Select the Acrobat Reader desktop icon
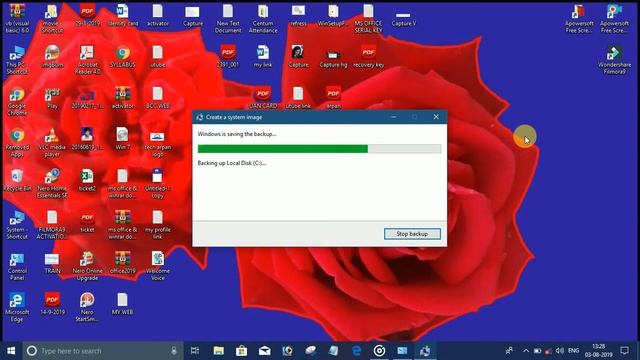This screenshot has width=640, height=360. point(87,60)
